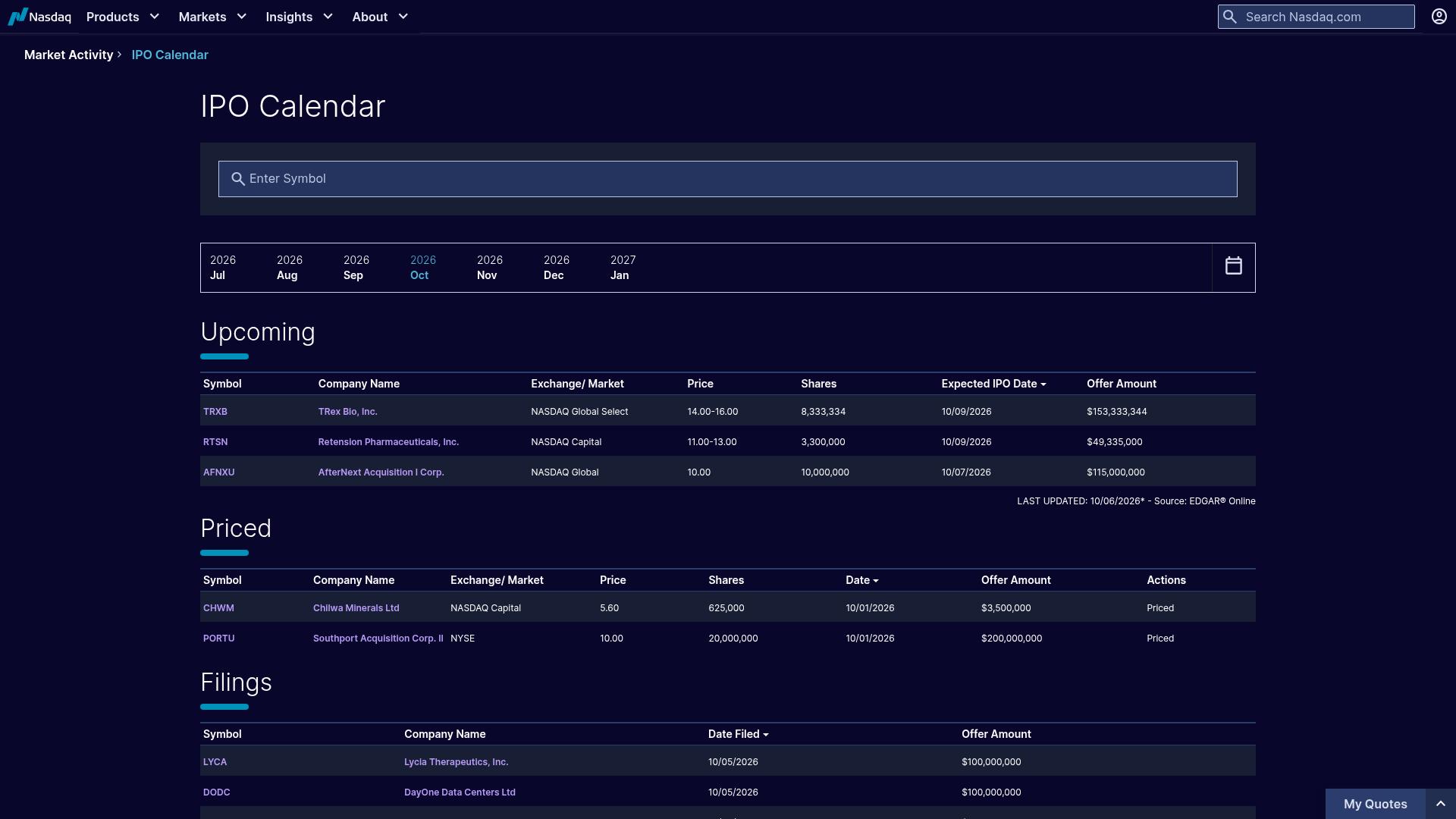Switch to the 2027 Jan month tab
This screenshot has width=1456, height=819.
click(623, 268)
